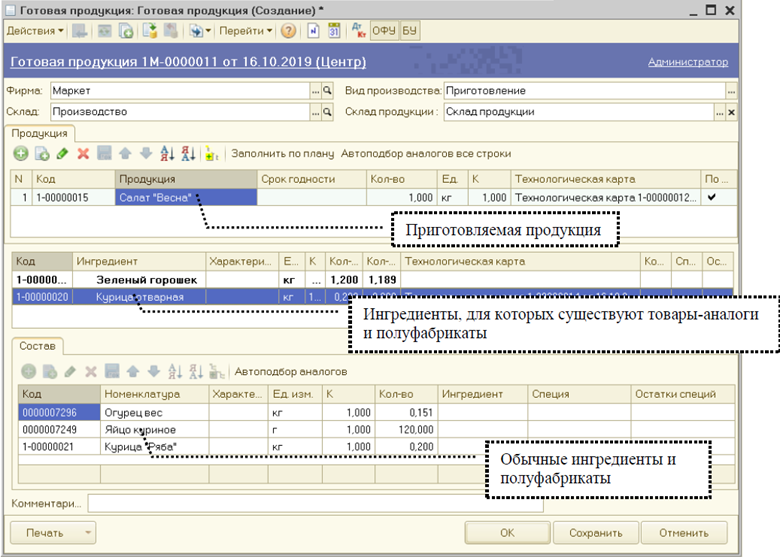Select the Состав tab
The height and width of the screenshot is (557, 780).
point(38,346)
